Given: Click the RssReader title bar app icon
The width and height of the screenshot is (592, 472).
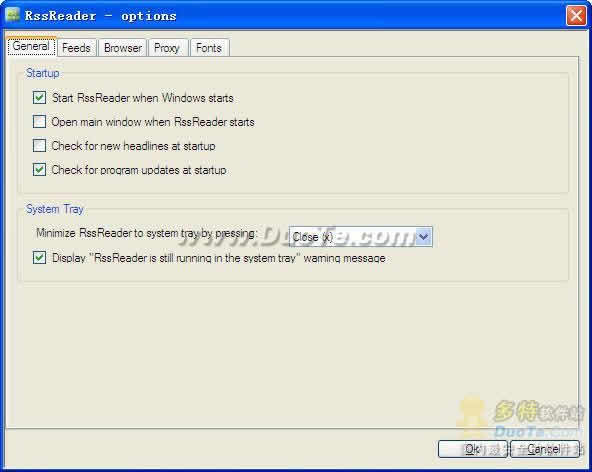Looking at the screenshot, I should pos(12,15).
